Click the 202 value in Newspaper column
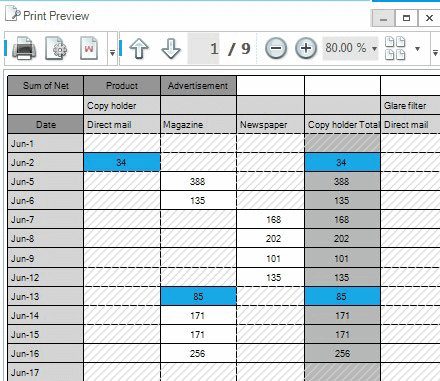The height and width of the screenshot is (381, 440). pyautogui.click(x=270, y=239)
